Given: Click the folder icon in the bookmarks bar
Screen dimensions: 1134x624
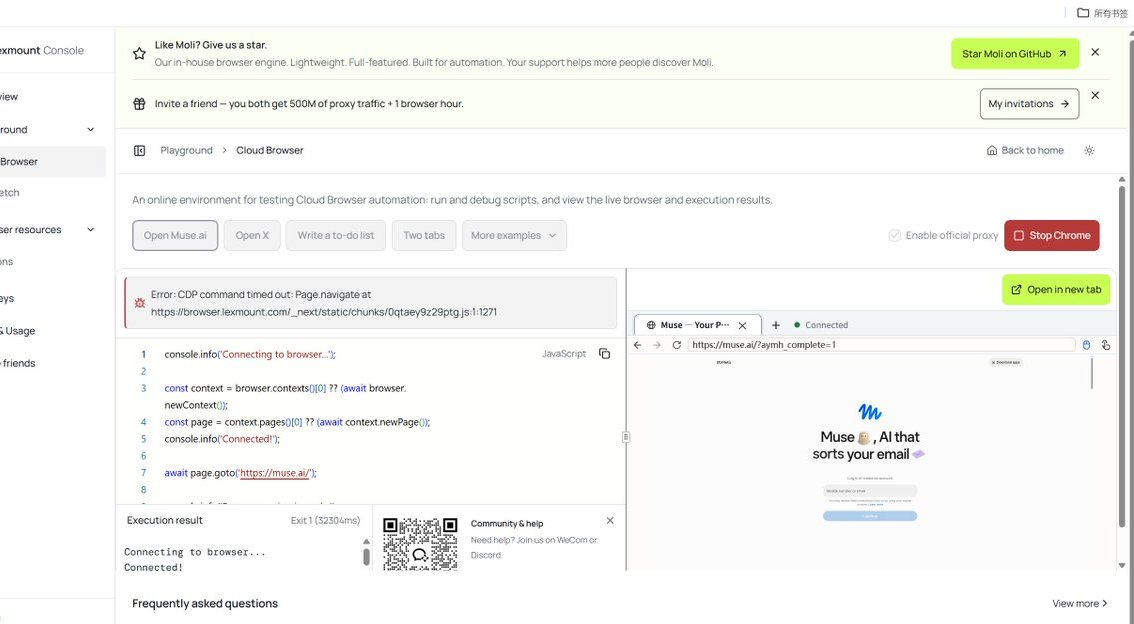Looking at the screenshot, I should coord(1083,12).
